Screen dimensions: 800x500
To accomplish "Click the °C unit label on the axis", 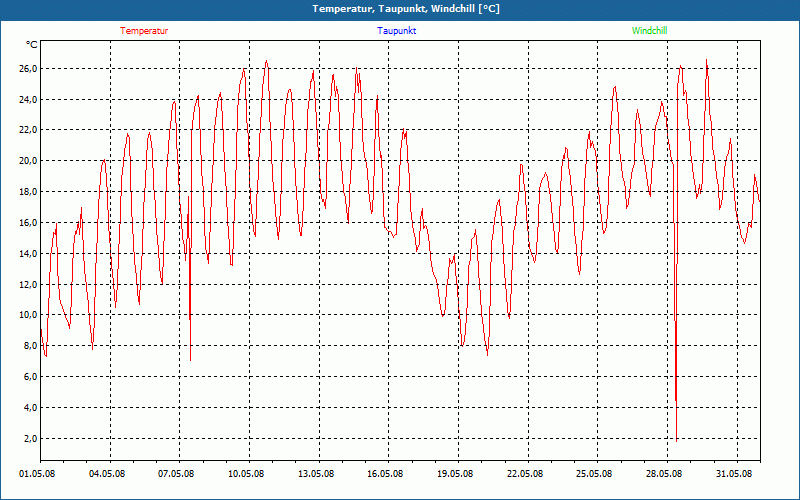I will 32,45.
